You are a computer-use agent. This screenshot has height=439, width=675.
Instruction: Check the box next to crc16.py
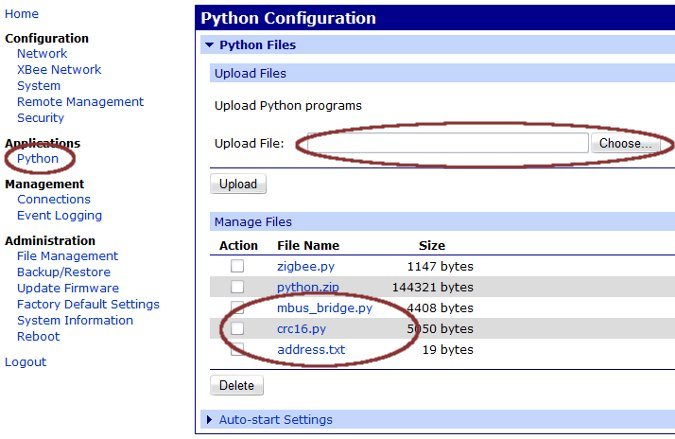237,329
